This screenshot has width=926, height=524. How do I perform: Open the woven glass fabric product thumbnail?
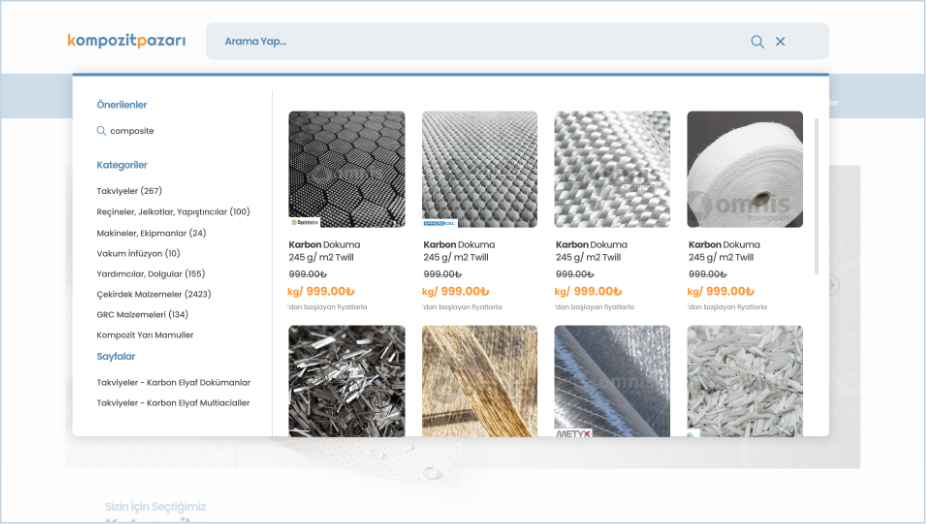pos(612,169)
